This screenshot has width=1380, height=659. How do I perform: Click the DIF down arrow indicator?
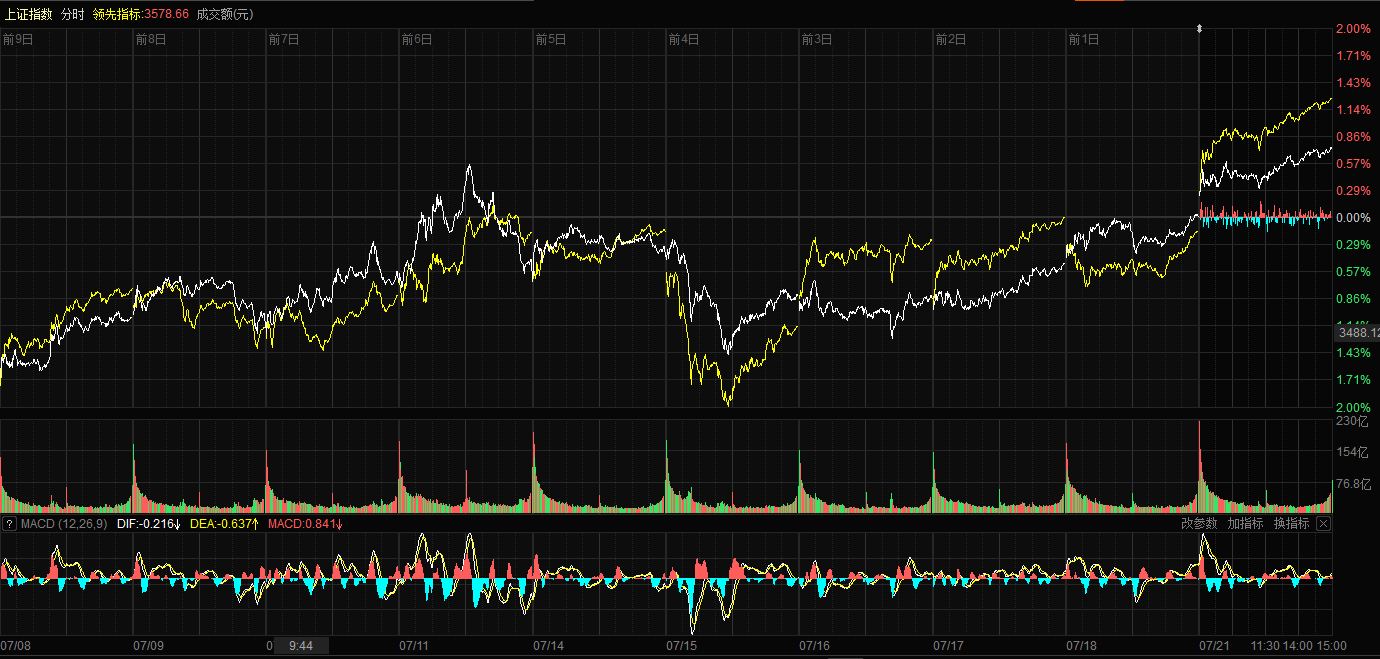point(178,524)
